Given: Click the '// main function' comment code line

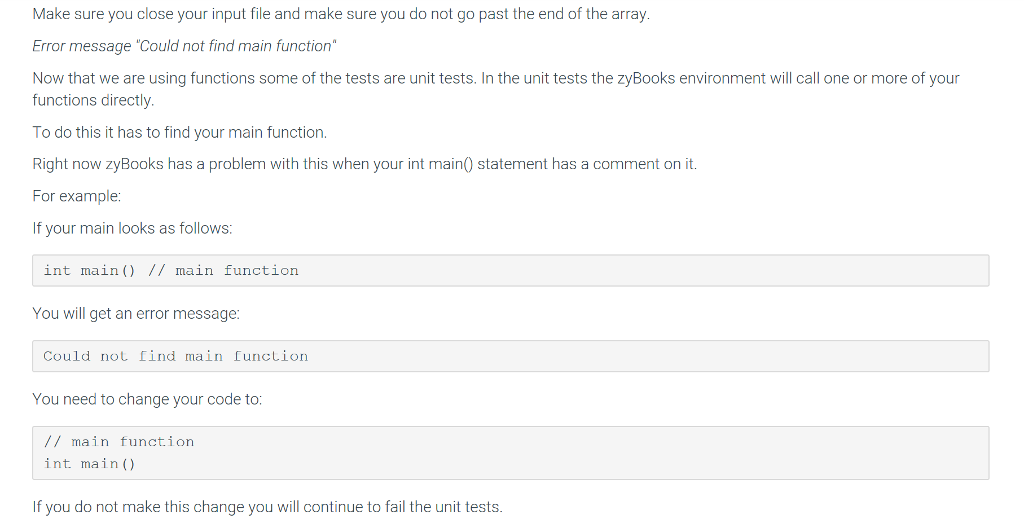Looking at the screenshot, I should pos(119,442).
